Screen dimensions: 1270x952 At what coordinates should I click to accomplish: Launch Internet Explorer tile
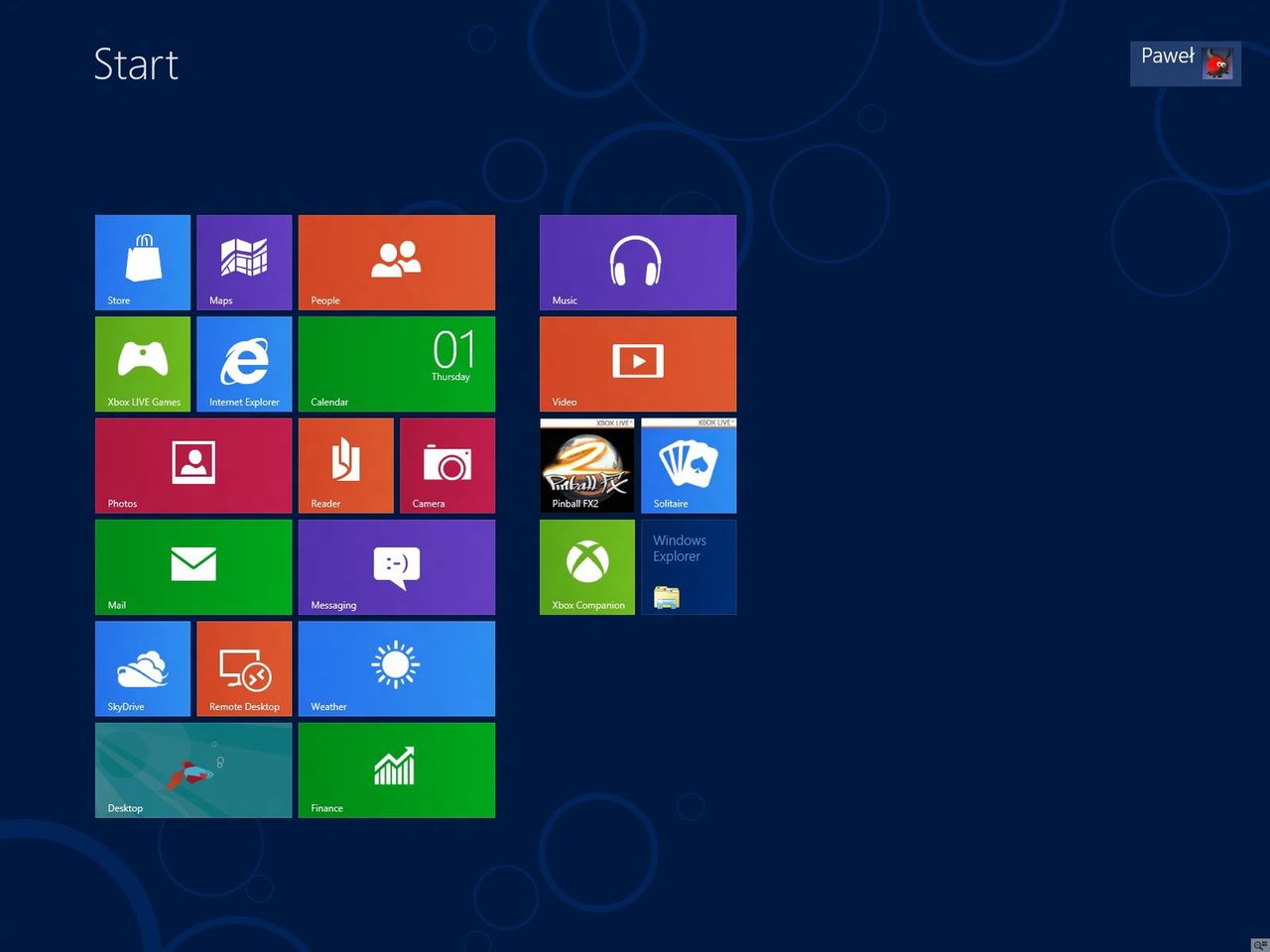244,364
